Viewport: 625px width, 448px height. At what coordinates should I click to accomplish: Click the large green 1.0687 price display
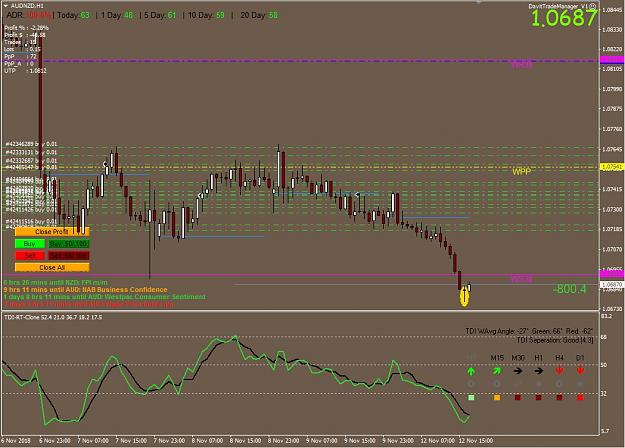(564, 18)
